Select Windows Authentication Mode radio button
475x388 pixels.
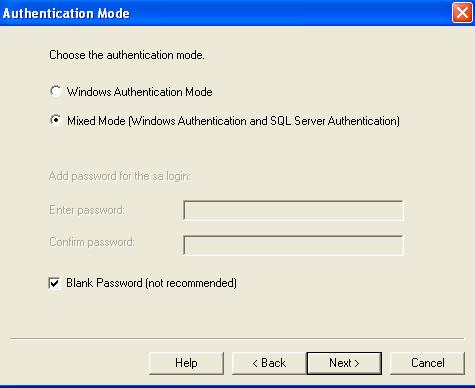point(56,91)
